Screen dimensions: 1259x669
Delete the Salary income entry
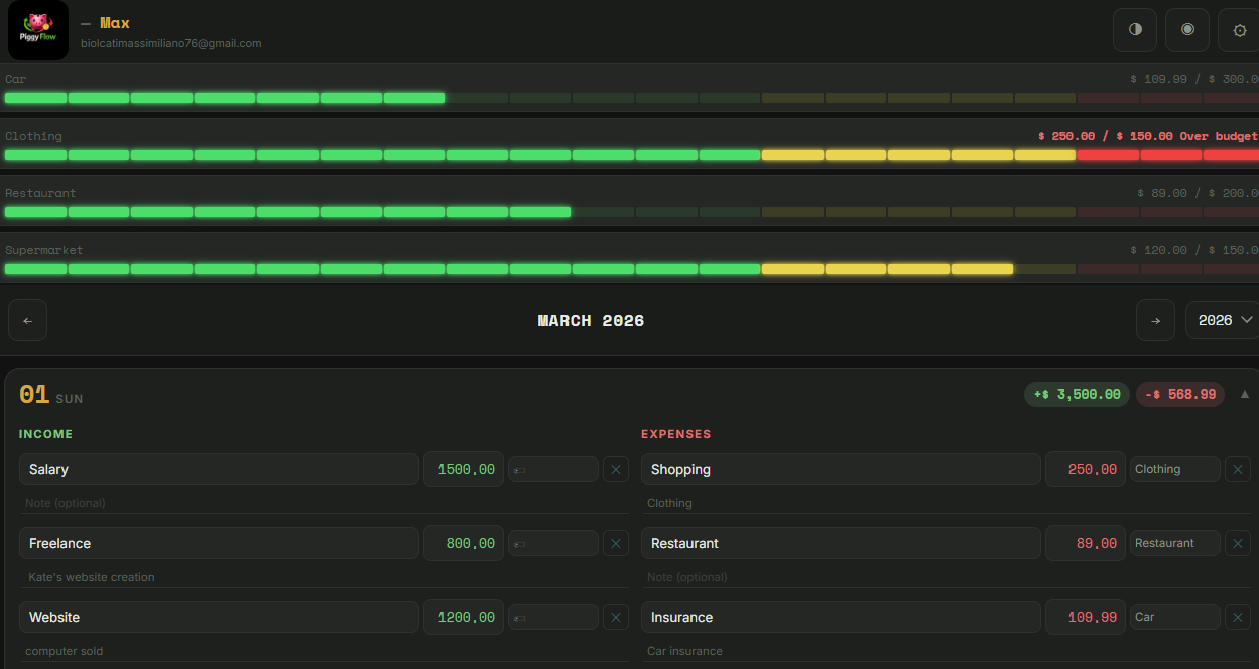(616, 469)
